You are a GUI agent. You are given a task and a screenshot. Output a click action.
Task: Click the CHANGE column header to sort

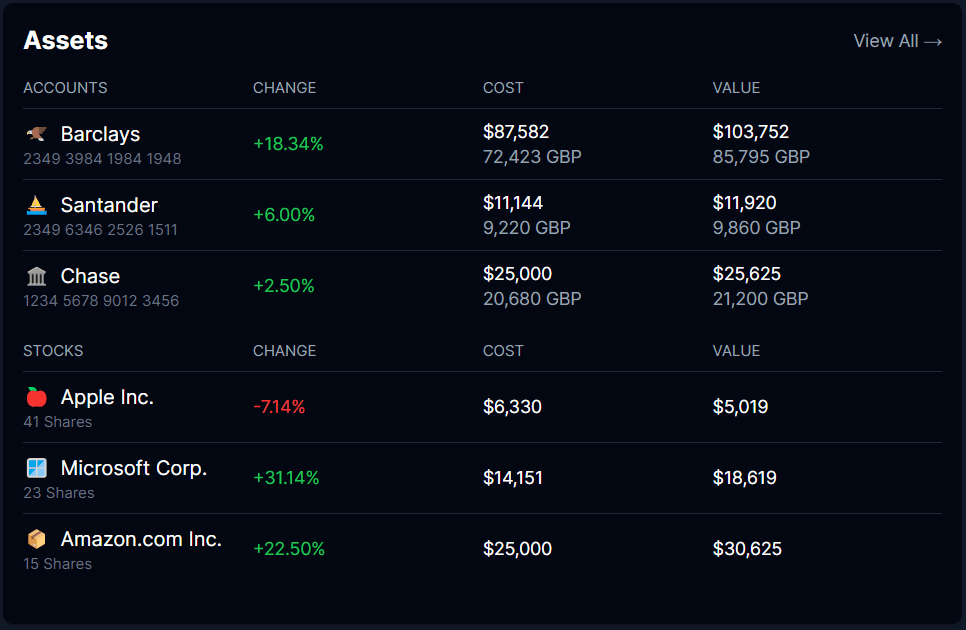point(284,88)
